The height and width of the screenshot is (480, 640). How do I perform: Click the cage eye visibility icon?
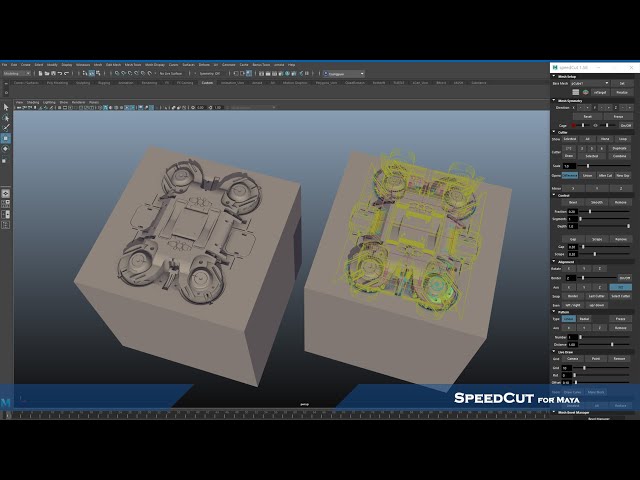click(596, 125)
